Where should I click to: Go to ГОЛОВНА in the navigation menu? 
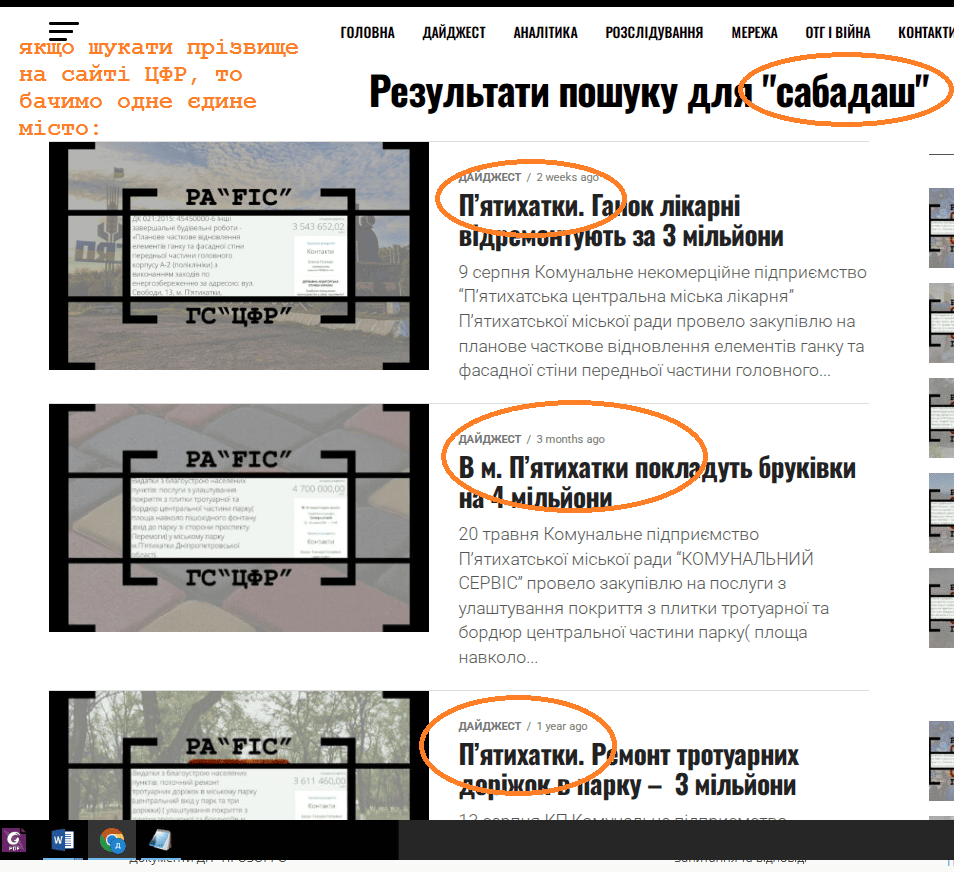tap(367, 33)
